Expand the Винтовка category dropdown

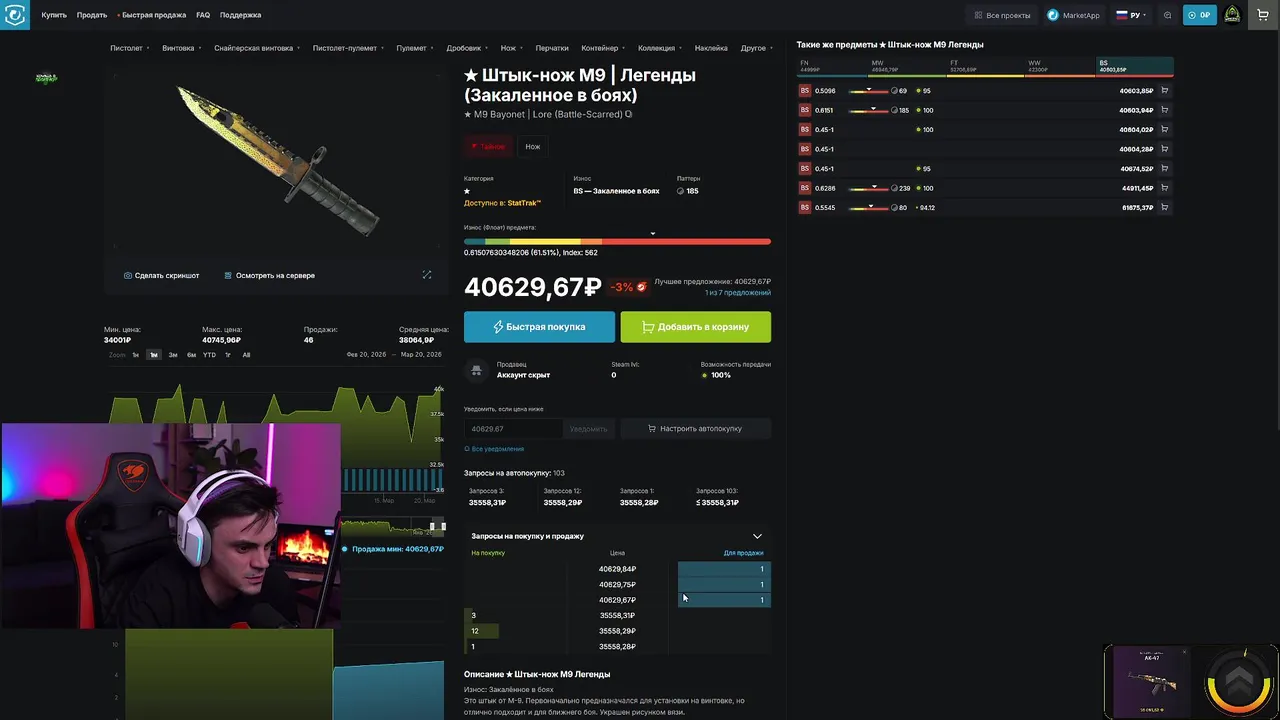pos(182,48)
